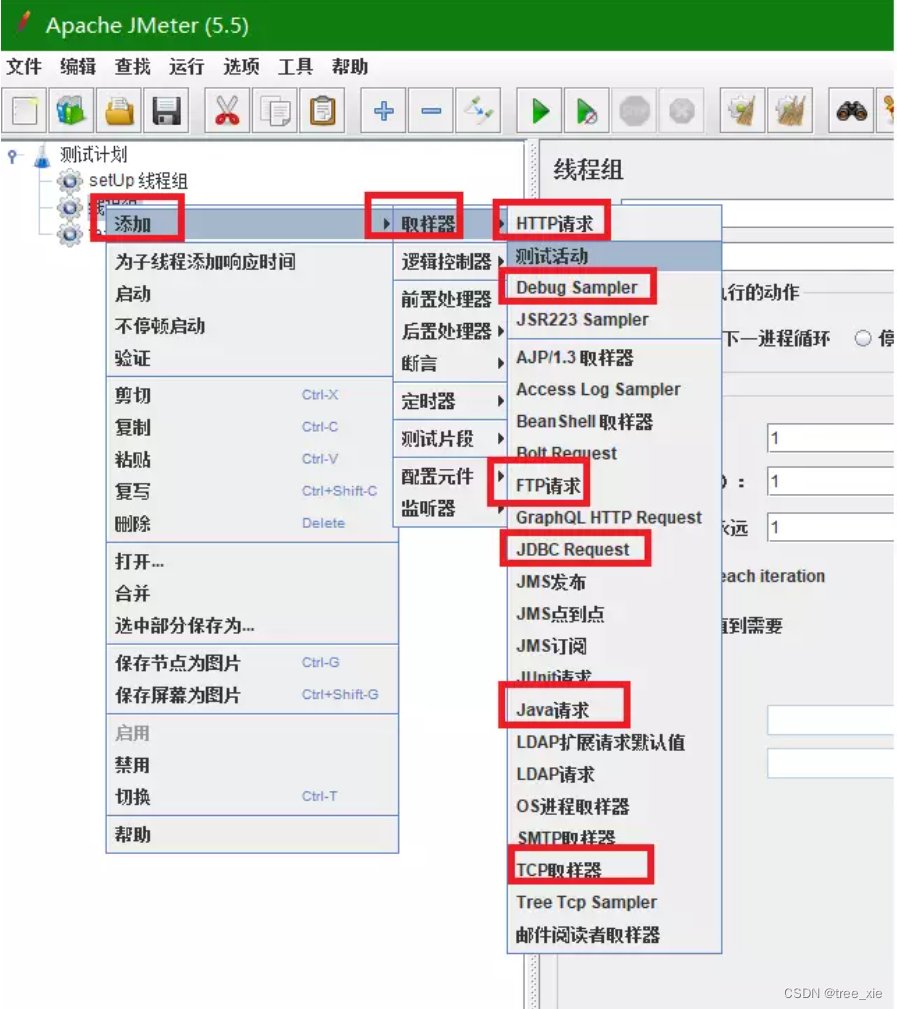Click 保存节点为图片 entry
Screen dimensions: 897x1009
click(252, 663)
